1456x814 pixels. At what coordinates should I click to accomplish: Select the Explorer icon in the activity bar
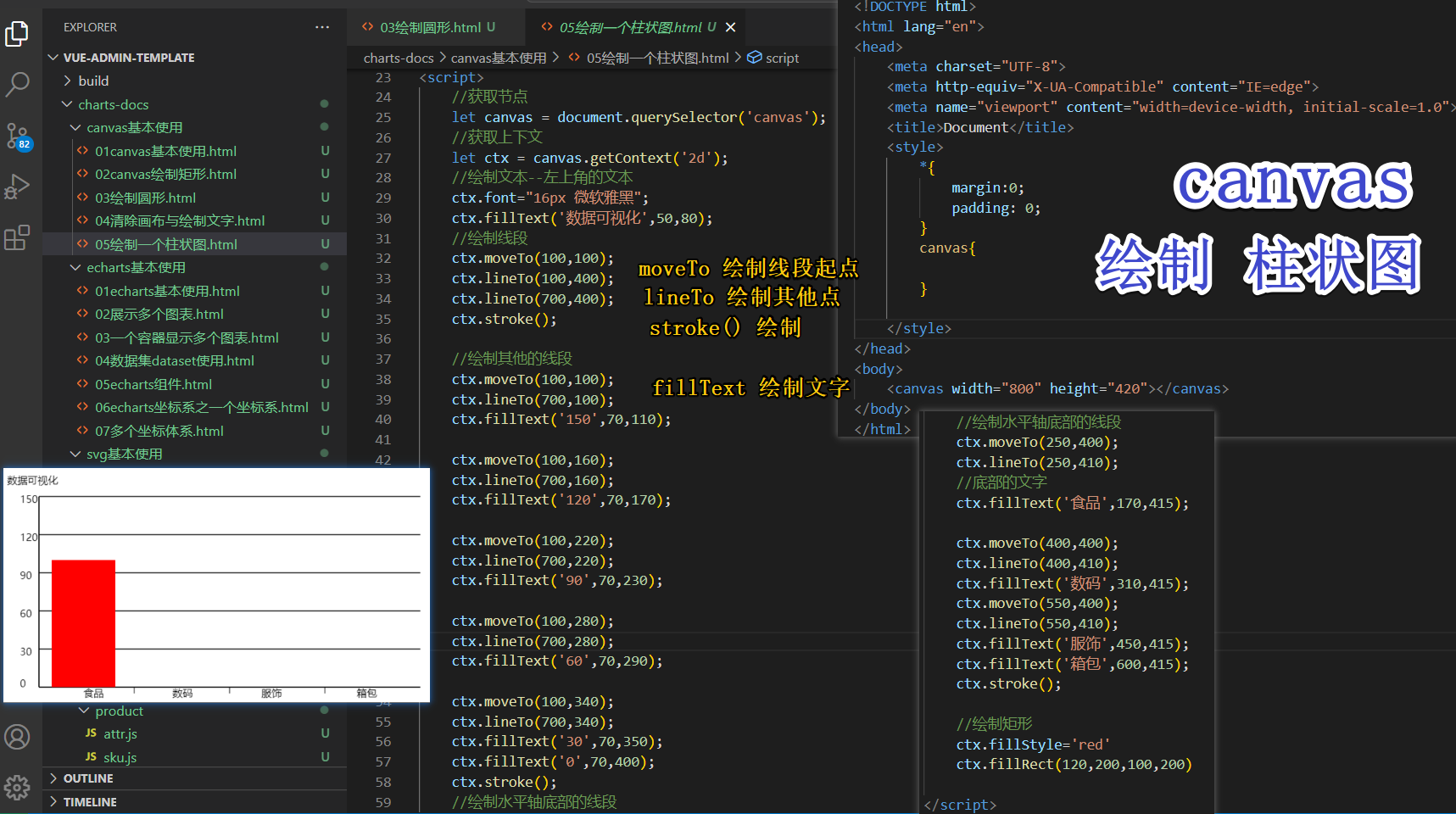coord(19,34)
